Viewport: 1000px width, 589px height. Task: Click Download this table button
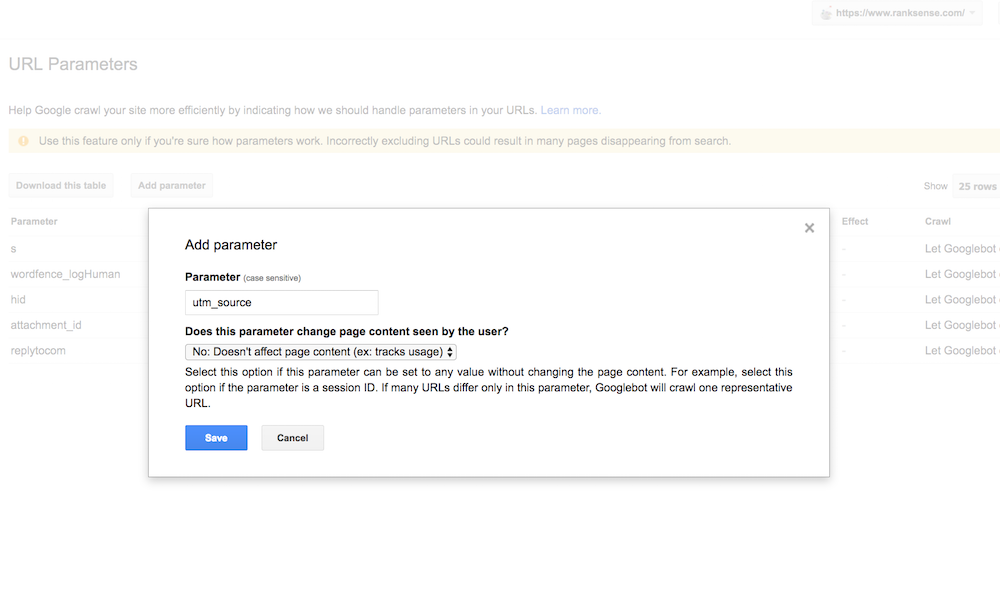61,185
